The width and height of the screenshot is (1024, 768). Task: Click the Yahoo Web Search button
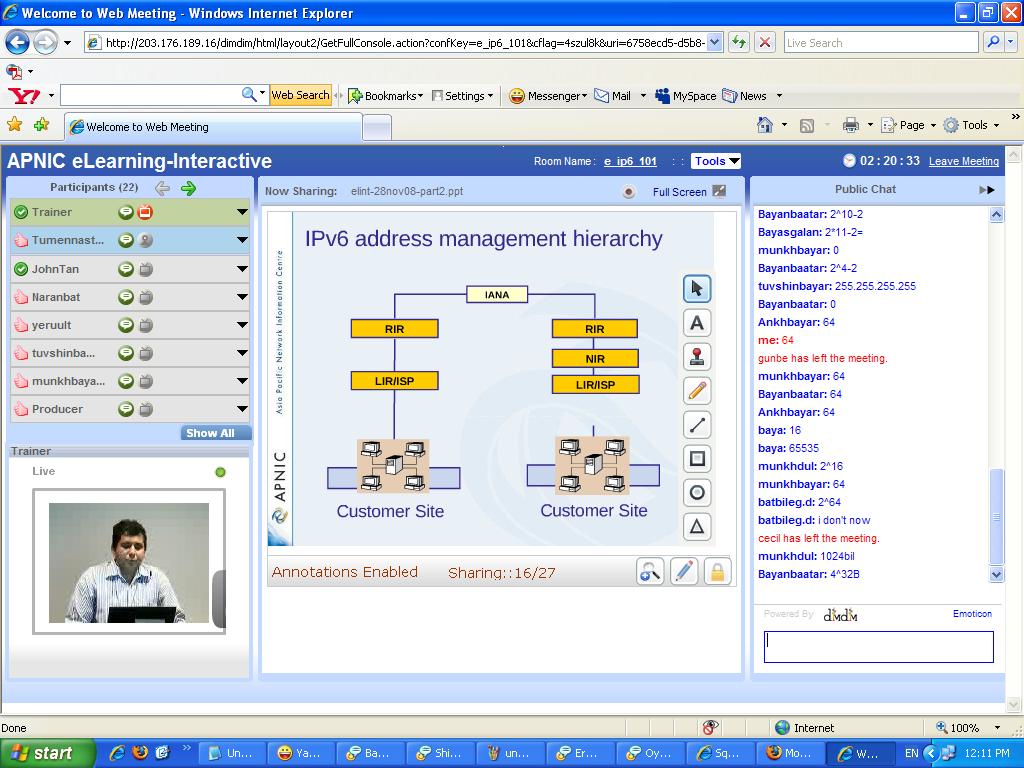300,95
